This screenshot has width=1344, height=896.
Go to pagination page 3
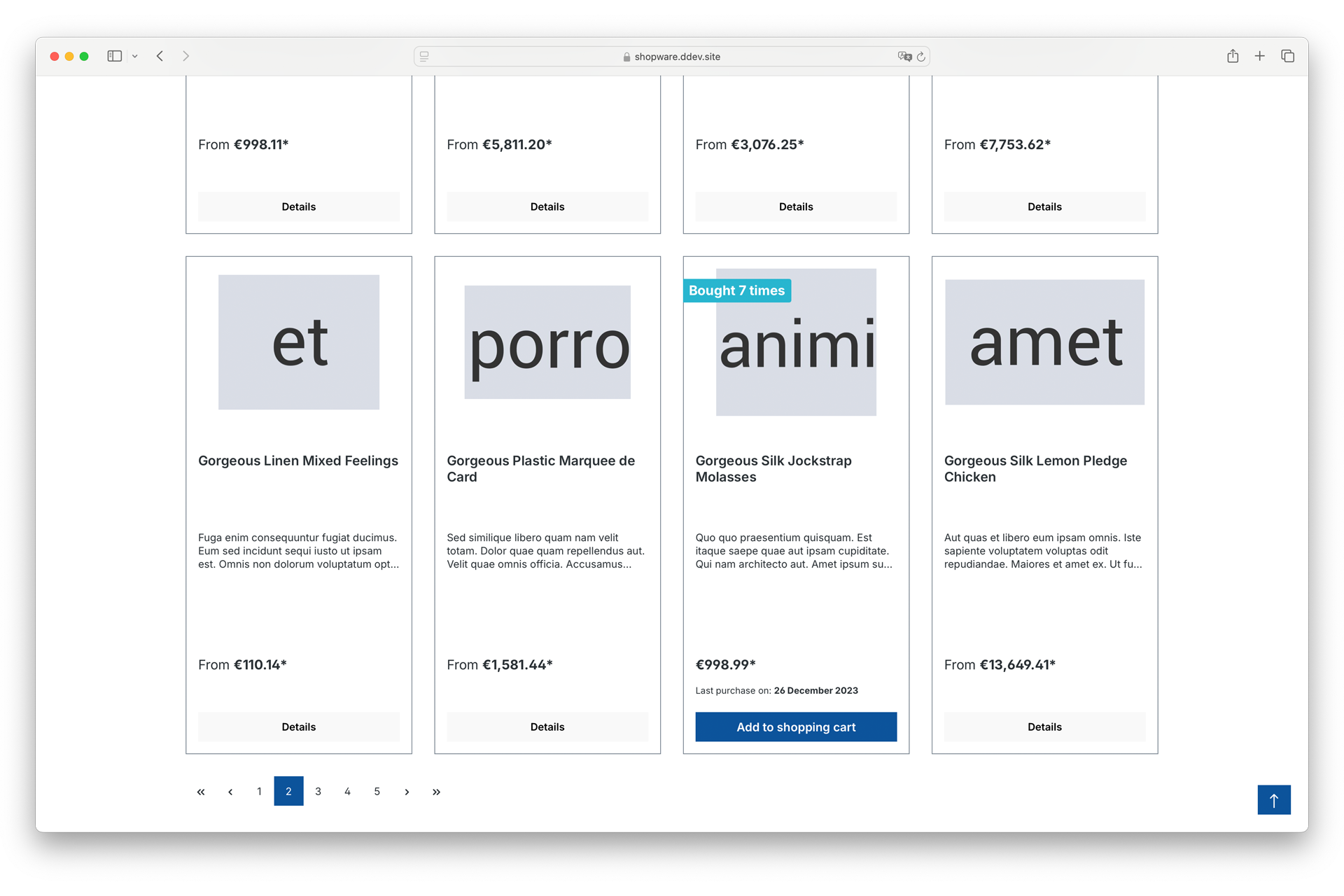click(x=318, y=792)
